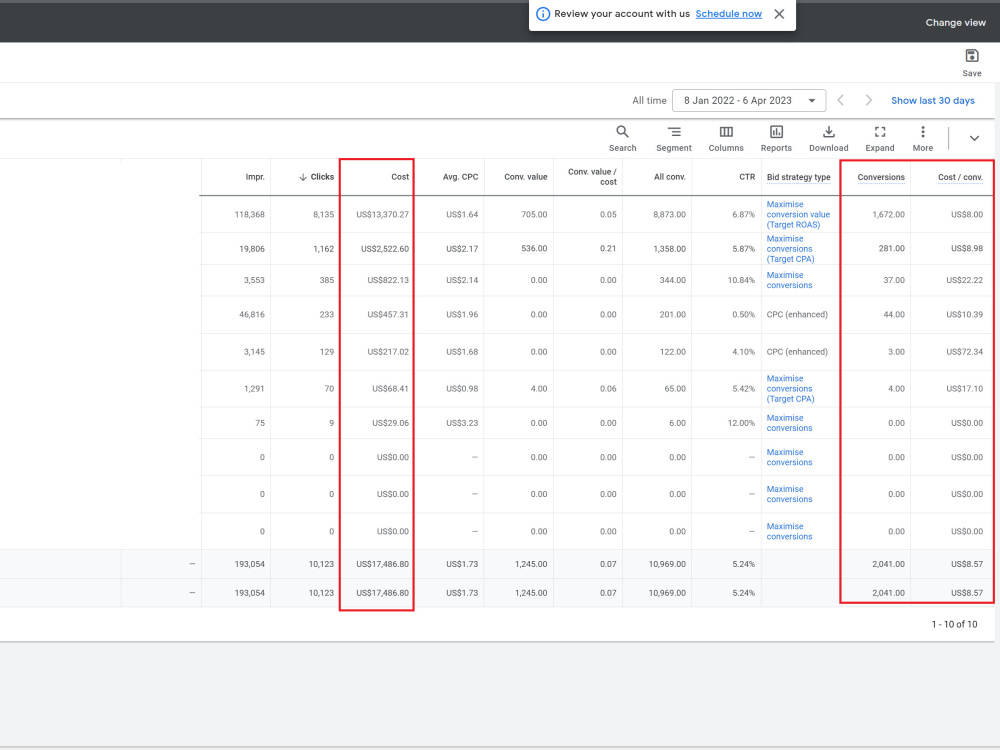Click the 1,672.00 conversions cell
The height and width of the screenshot is (750, 1000).
click(888, 214)
